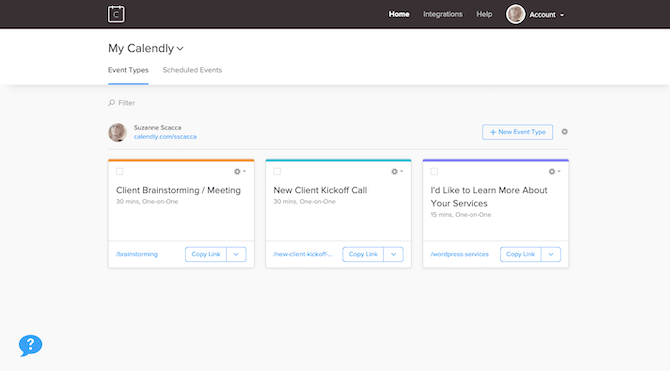This screenshot has width=670, height=371.
Task: Click the New Event Type button
Action: point(517,132)
